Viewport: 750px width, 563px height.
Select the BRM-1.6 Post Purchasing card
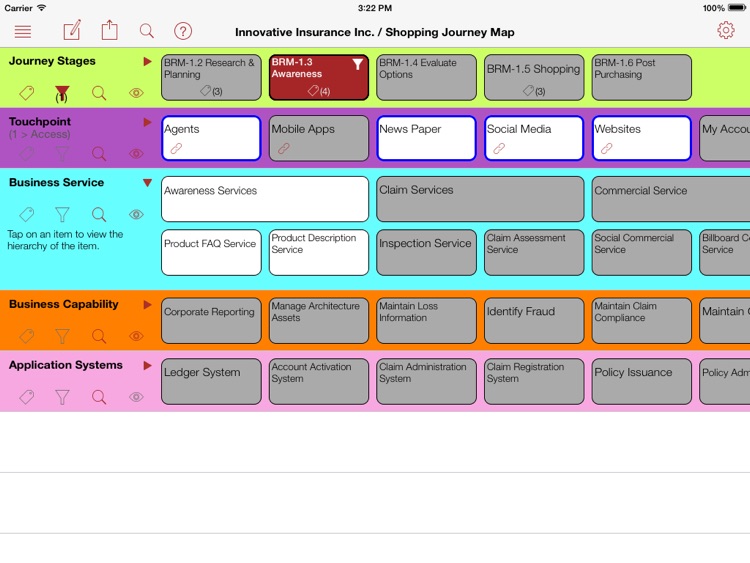point(641,77)
